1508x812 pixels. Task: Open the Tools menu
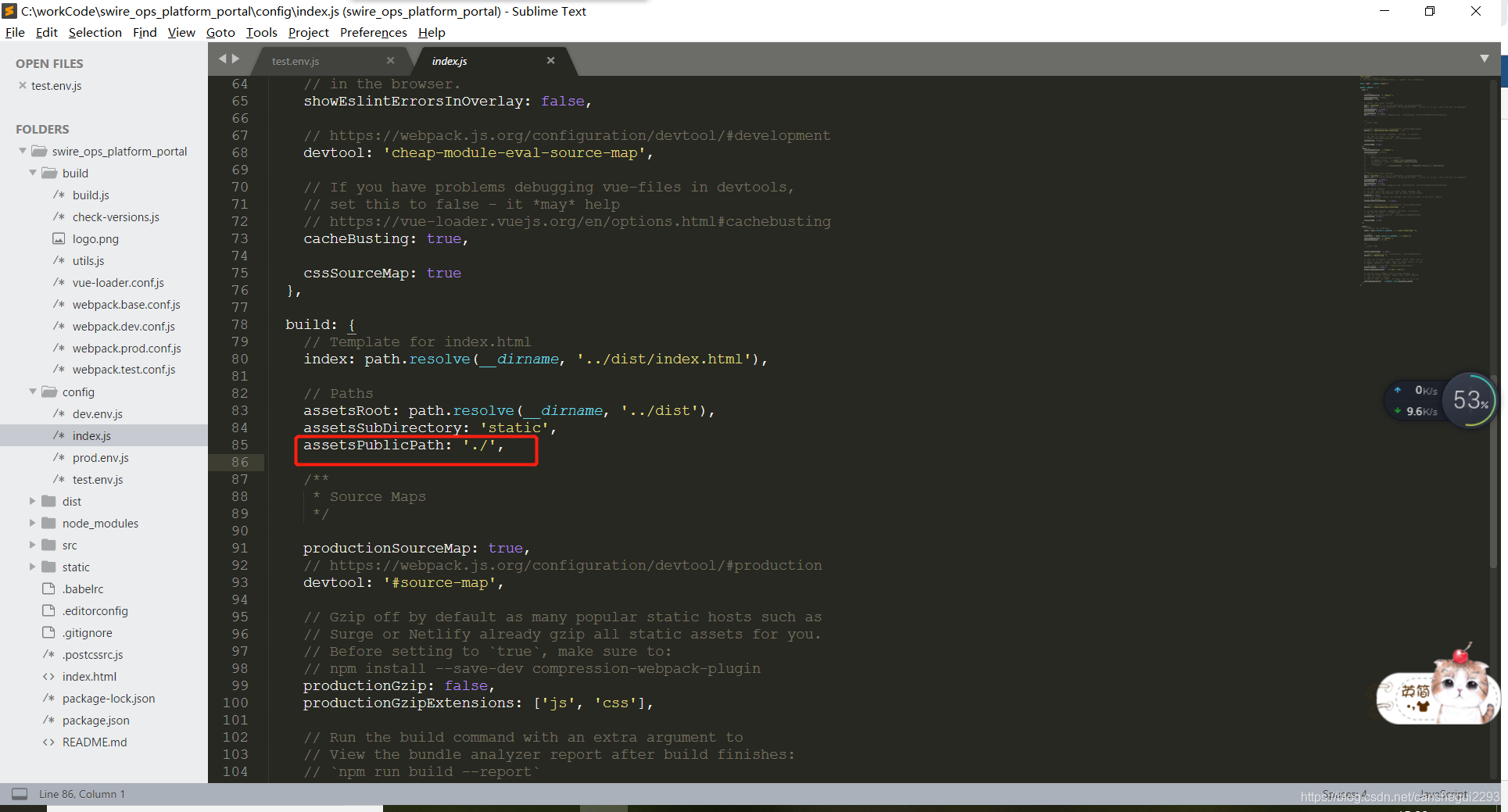(262, 32)
